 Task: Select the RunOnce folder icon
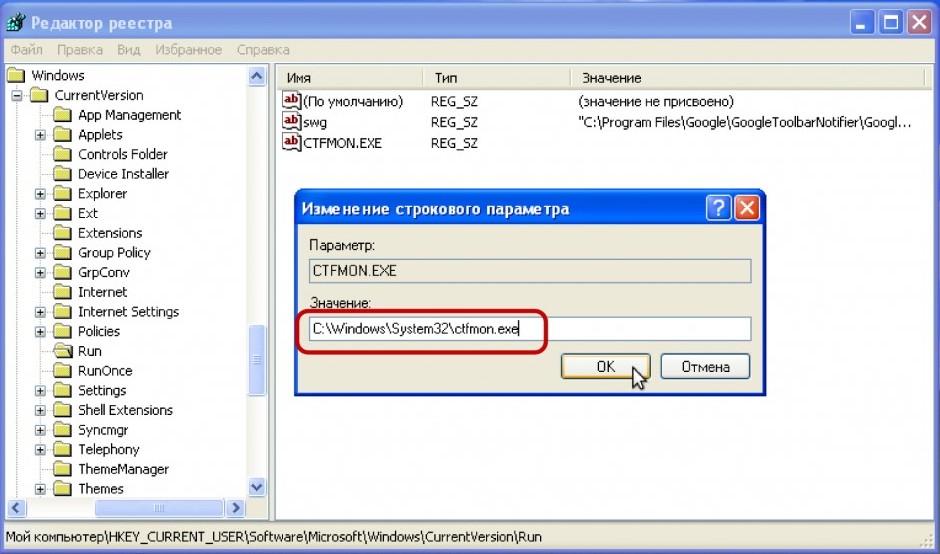pos(62,371)
